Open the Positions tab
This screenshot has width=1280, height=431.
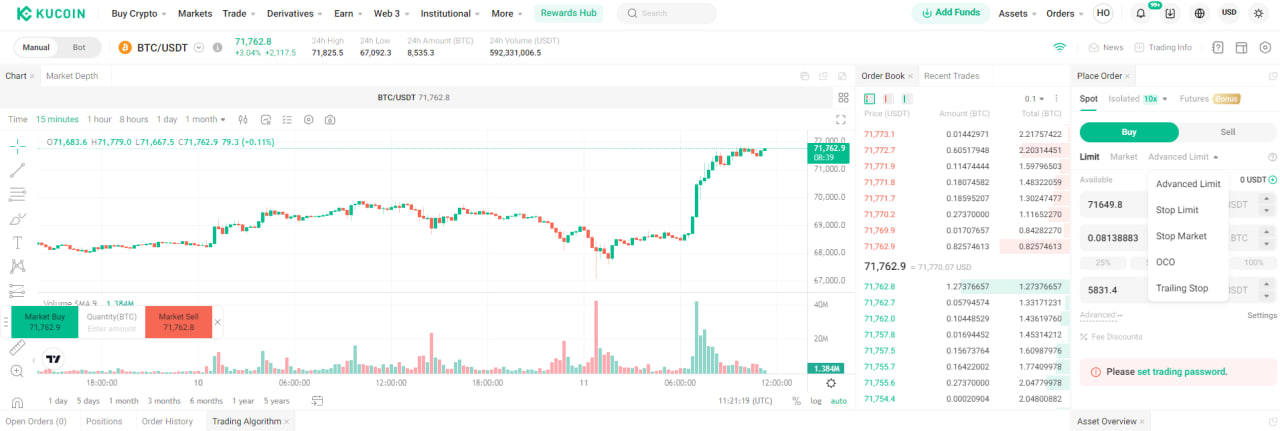point(104,421)
